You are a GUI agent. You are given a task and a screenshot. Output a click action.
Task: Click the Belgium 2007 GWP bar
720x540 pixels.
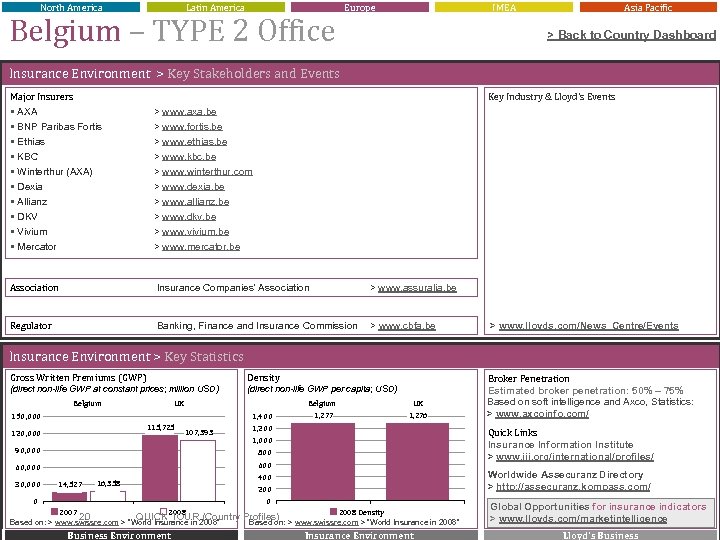coord(69,496)
